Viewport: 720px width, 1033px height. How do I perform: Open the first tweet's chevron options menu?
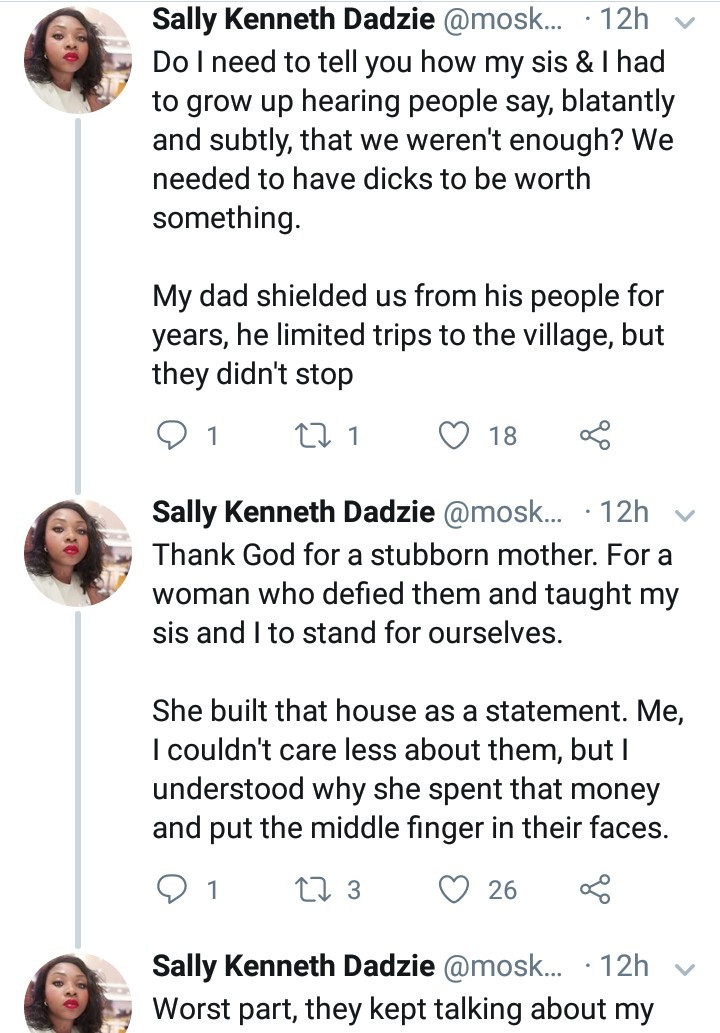click(x=685, y=20)
